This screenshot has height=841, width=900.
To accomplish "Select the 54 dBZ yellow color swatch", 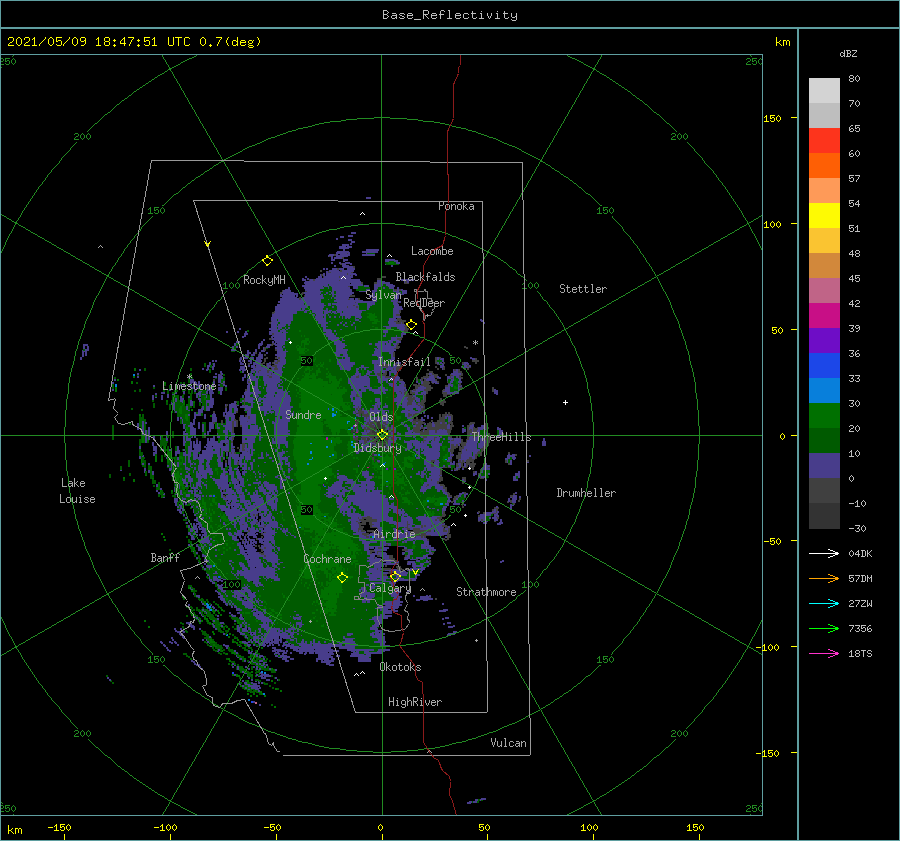I will (x=824, y=215).
